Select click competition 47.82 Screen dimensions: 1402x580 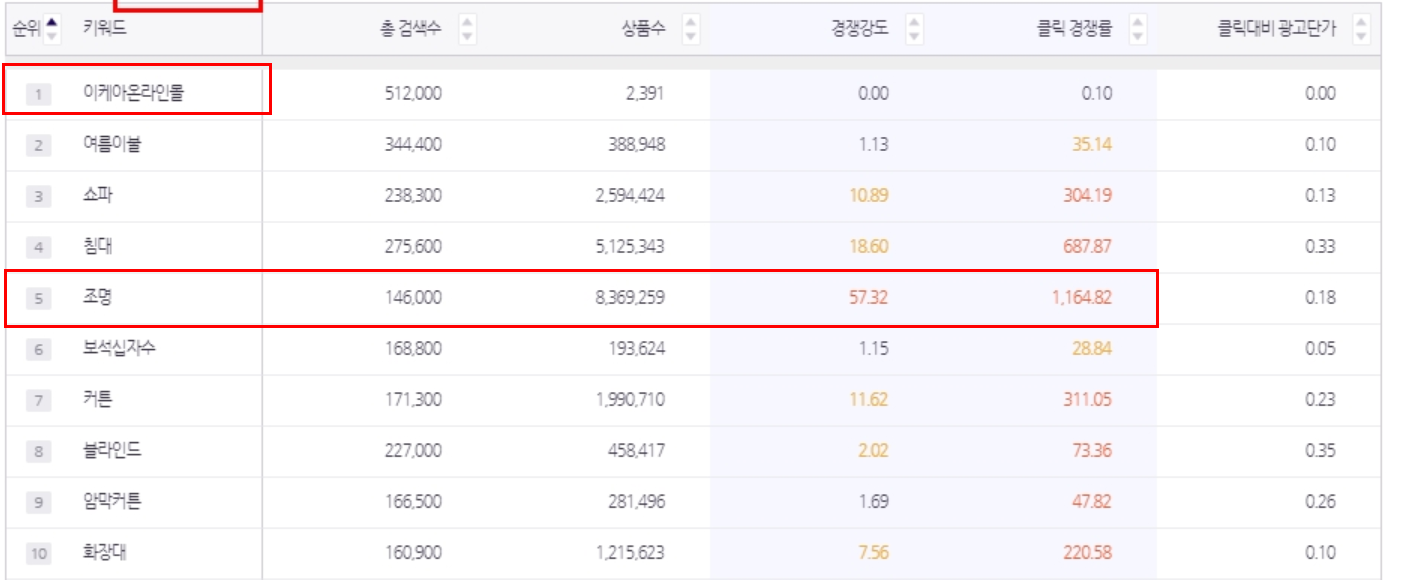click(x=1092, y=502)
